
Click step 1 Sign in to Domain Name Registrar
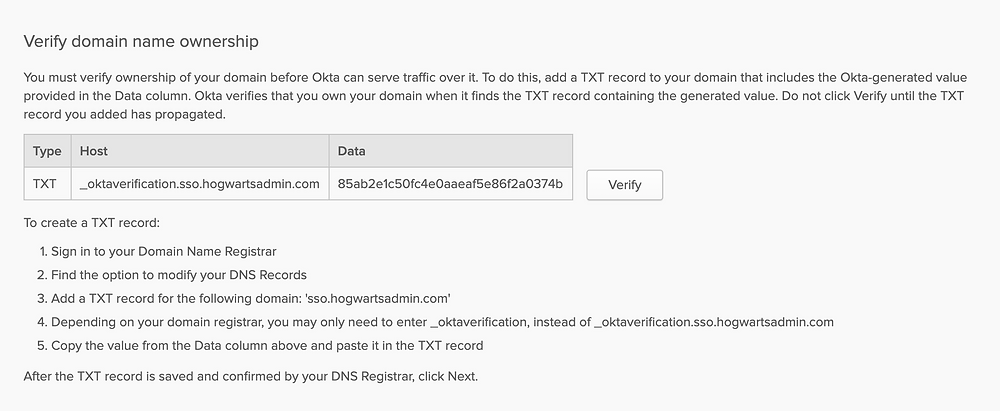[x=164, y=251]
